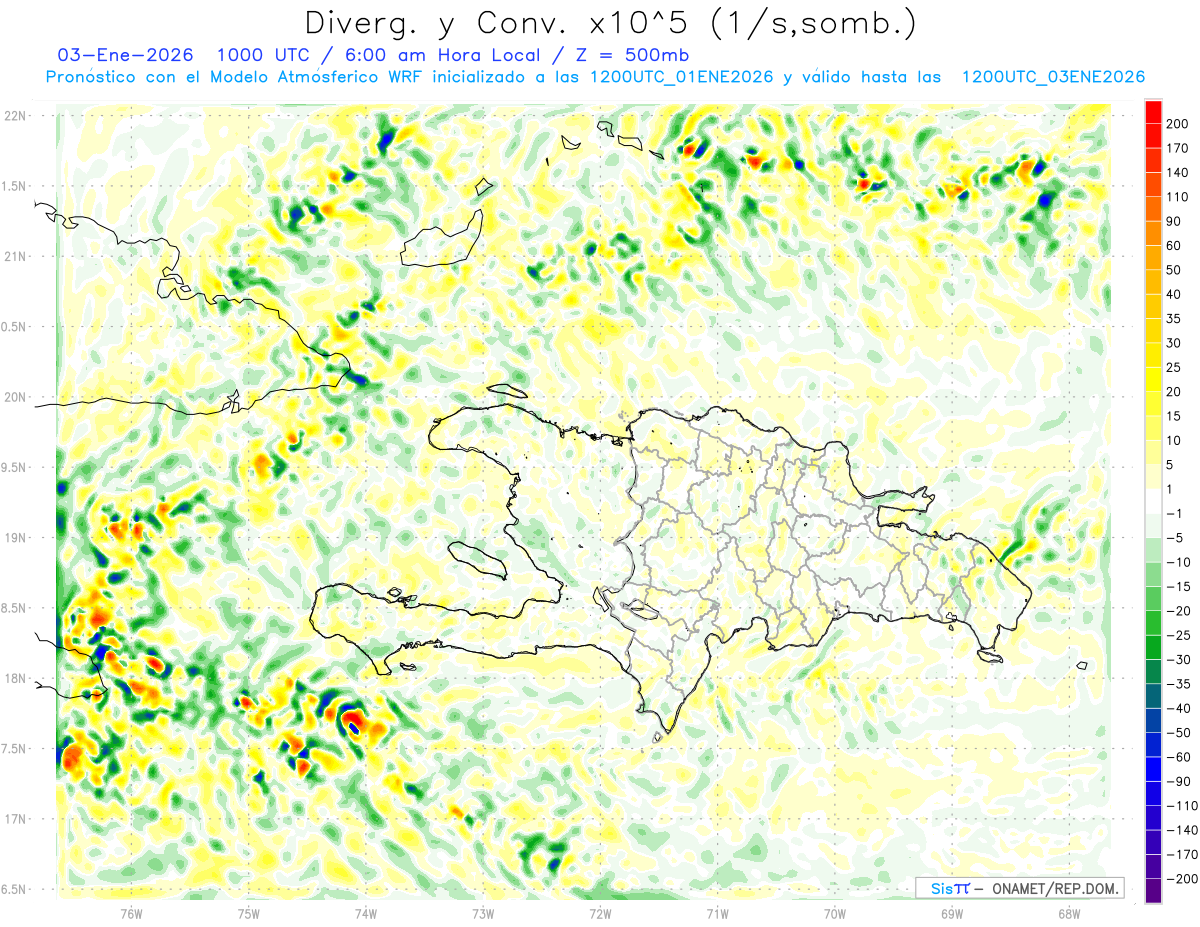Click the '6.5N' latitude axis label
The image size is (1200, 927).
click(14, 889)
